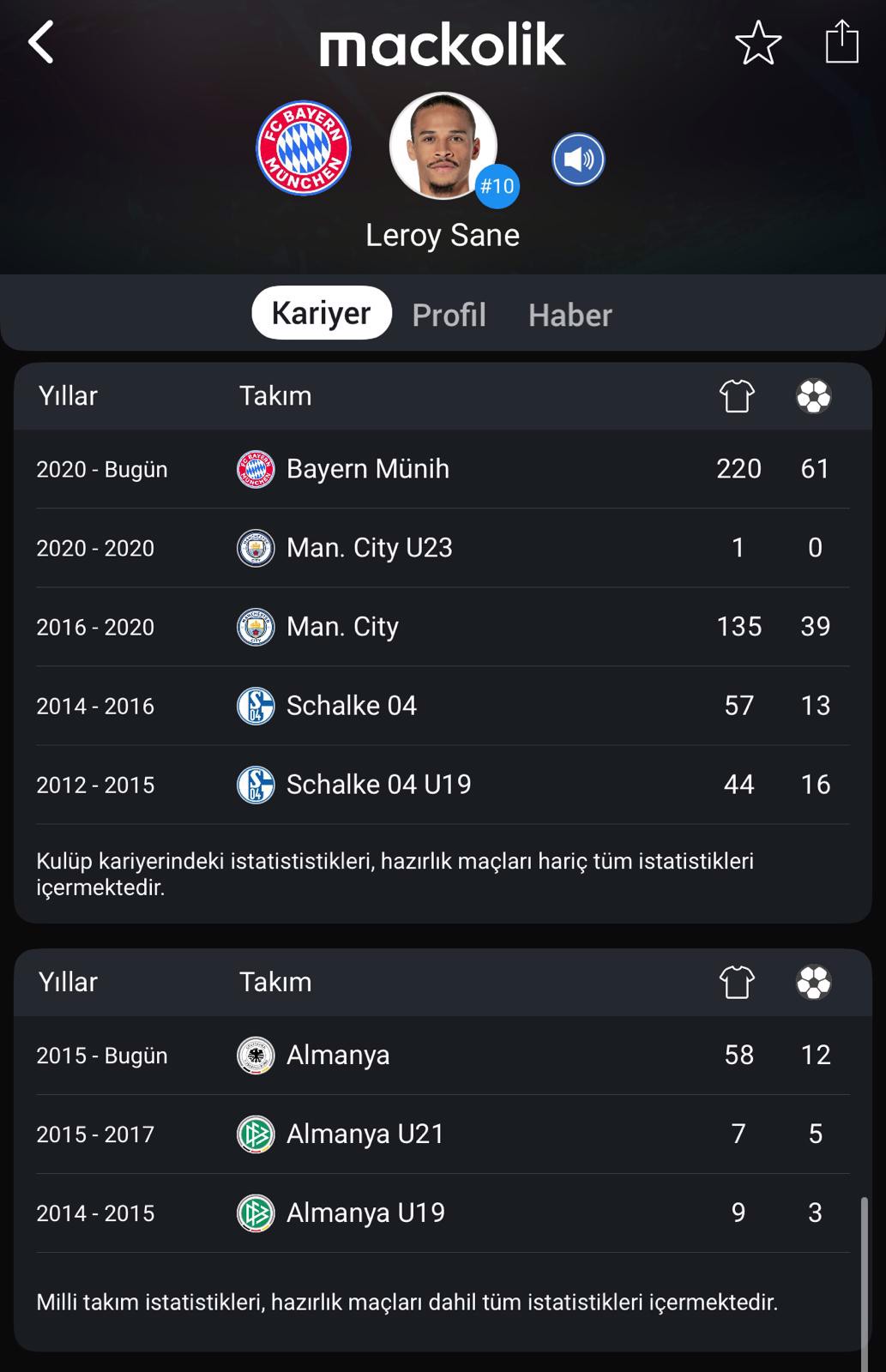The height and width of the screenshot is (1372, 886).
Task: Add Leroy Sane to favorites with star
Action: point(758,43)
